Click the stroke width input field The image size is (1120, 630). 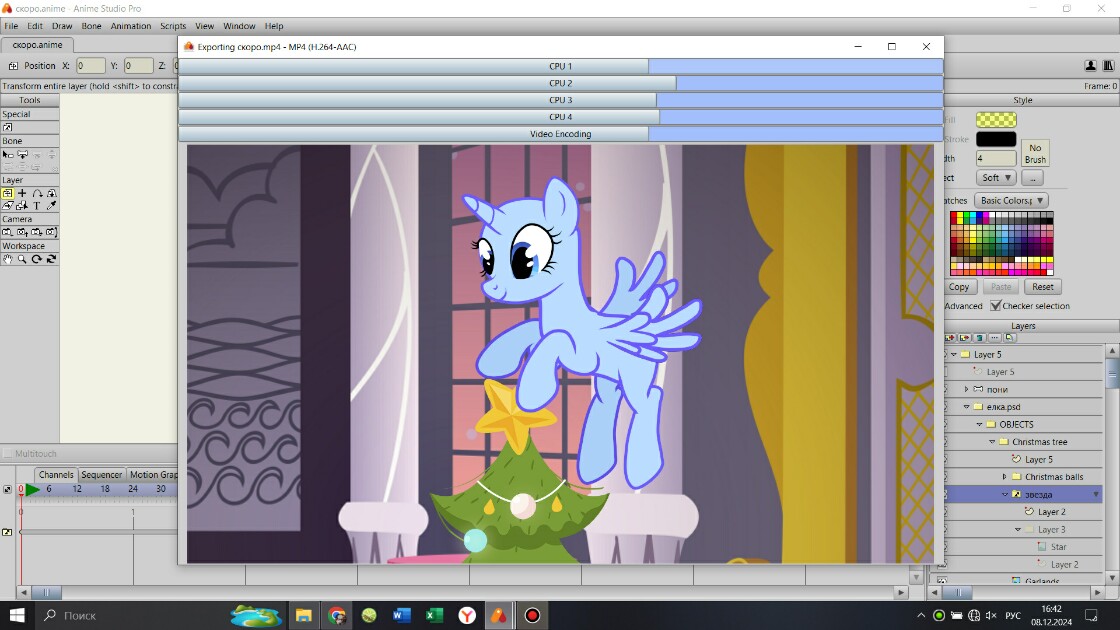pyautogui.click(x=996, y=159)
